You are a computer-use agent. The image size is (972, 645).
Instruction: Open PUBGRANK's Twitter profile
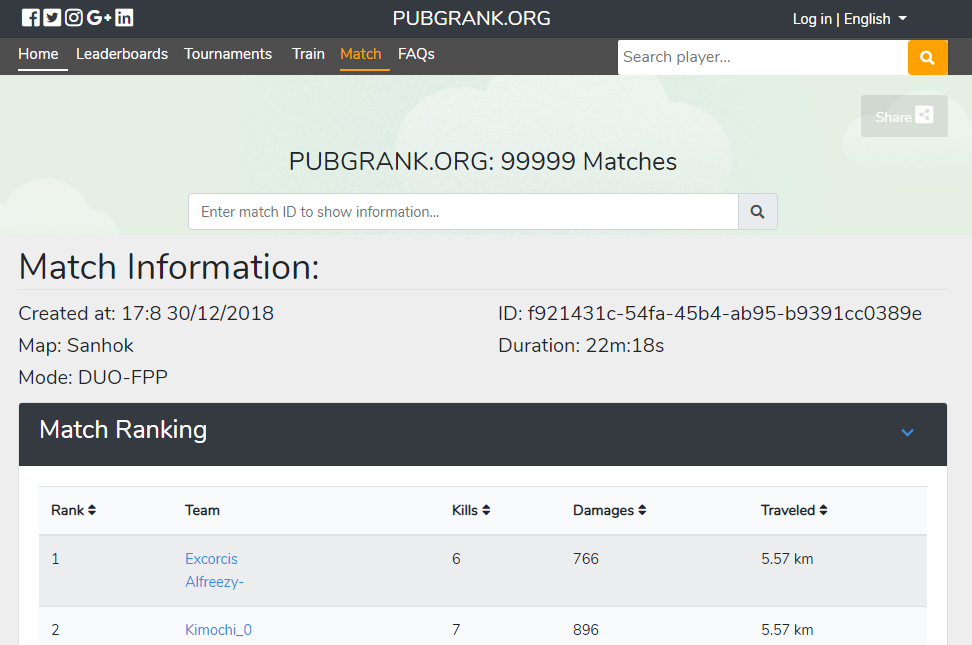coord(51,17)
